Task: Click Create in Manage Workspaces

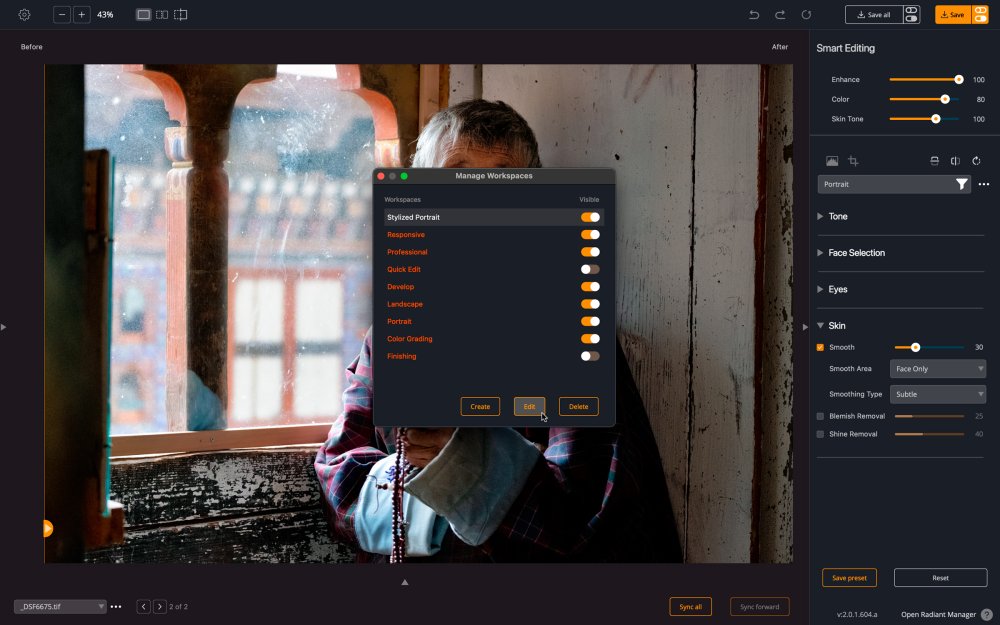Action: click(480, 406)
